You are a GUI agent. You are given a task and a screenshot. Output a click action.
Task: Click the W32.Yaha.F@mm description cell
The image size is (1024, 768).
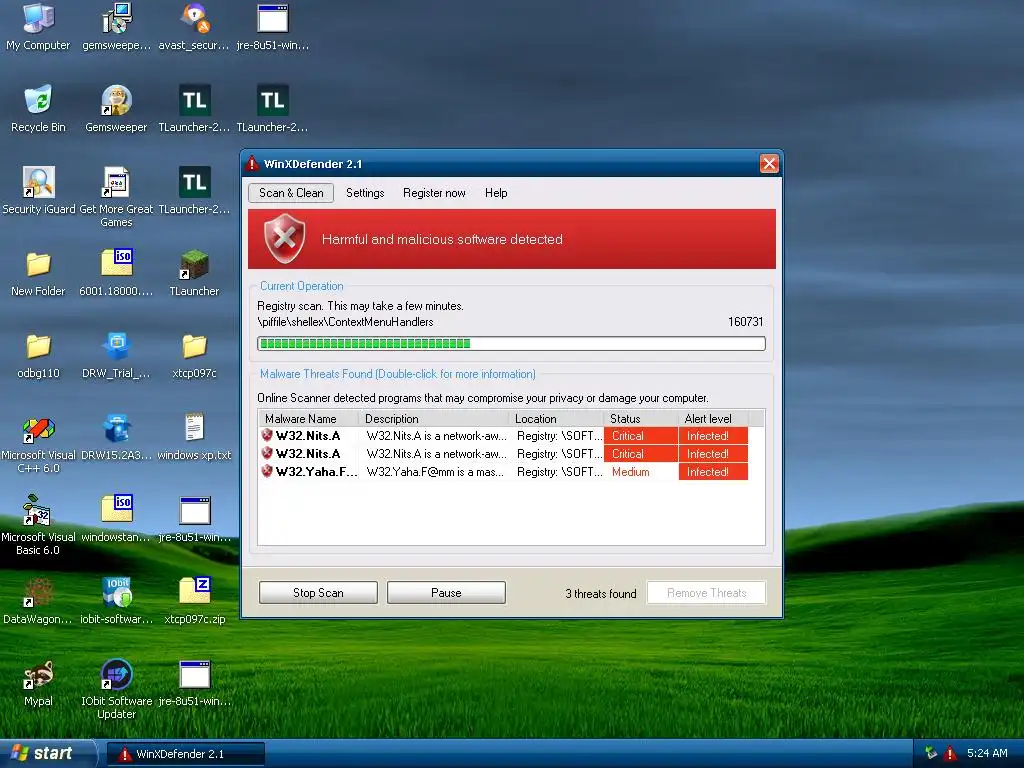tap(436, 472)
